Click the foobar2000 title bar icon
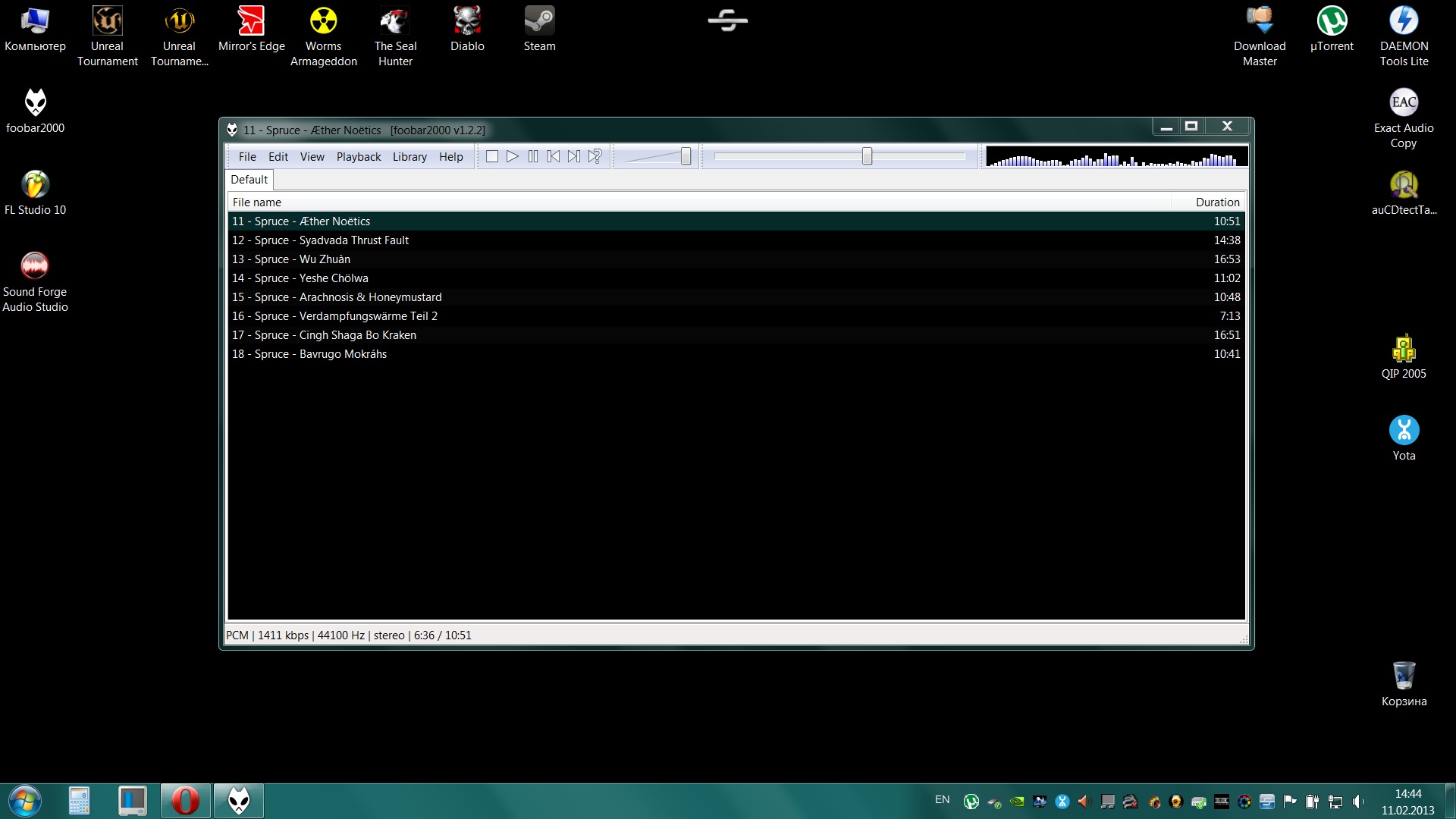Viewport: 1456px width, 819px height. click(232, 130)
